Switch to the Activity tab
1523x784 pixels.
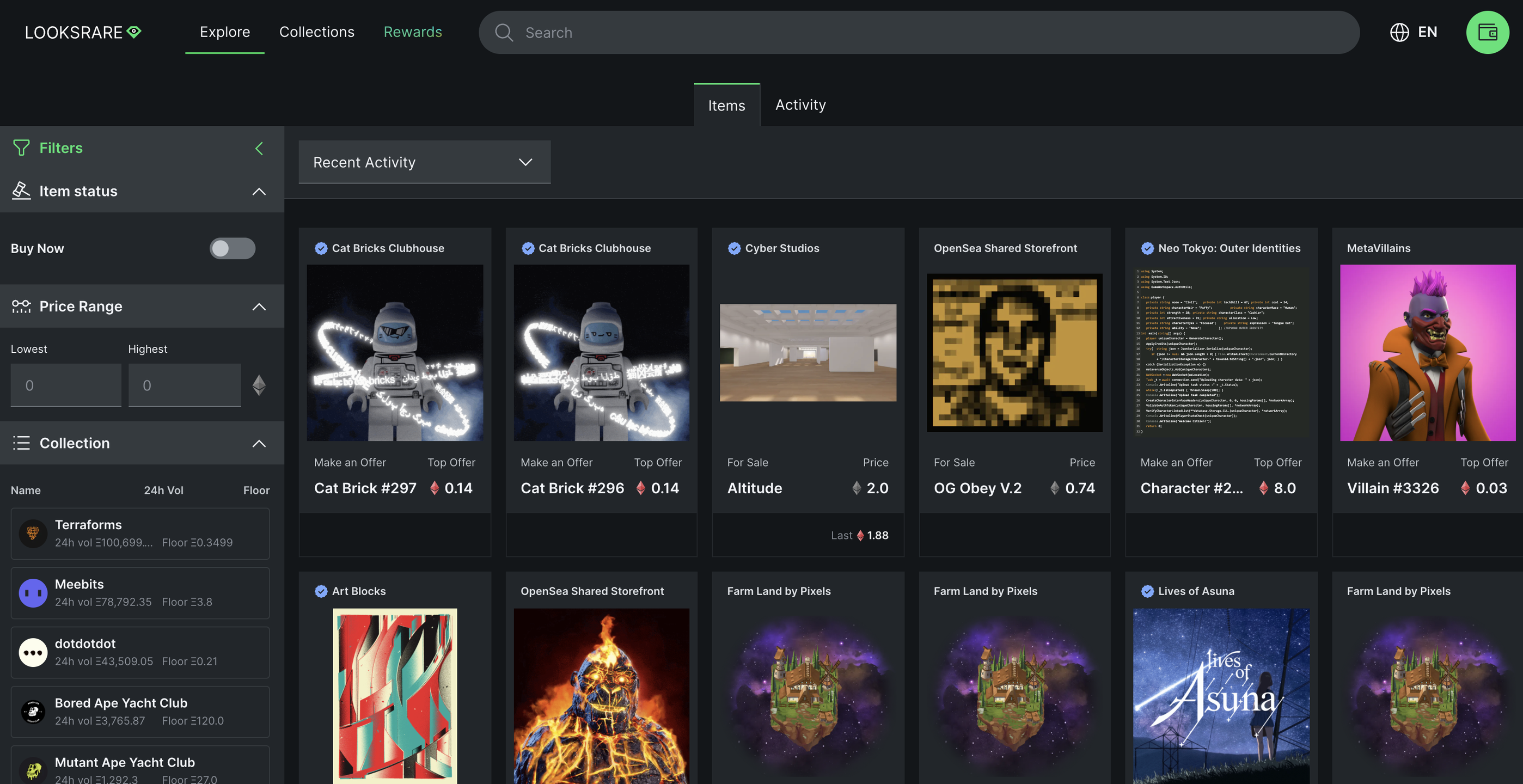(800, 105)
